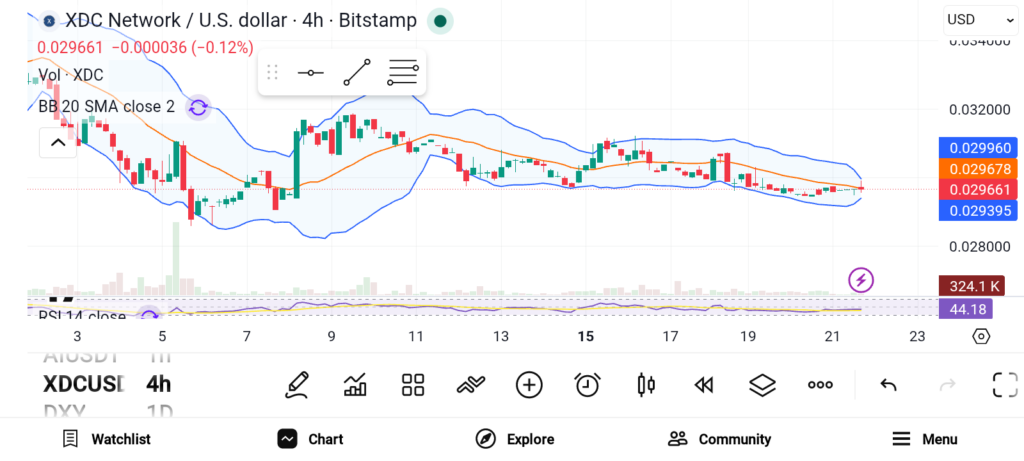Select the Vol · XDC indicator label
1024x461 pixels.
[x=71, y=75]
